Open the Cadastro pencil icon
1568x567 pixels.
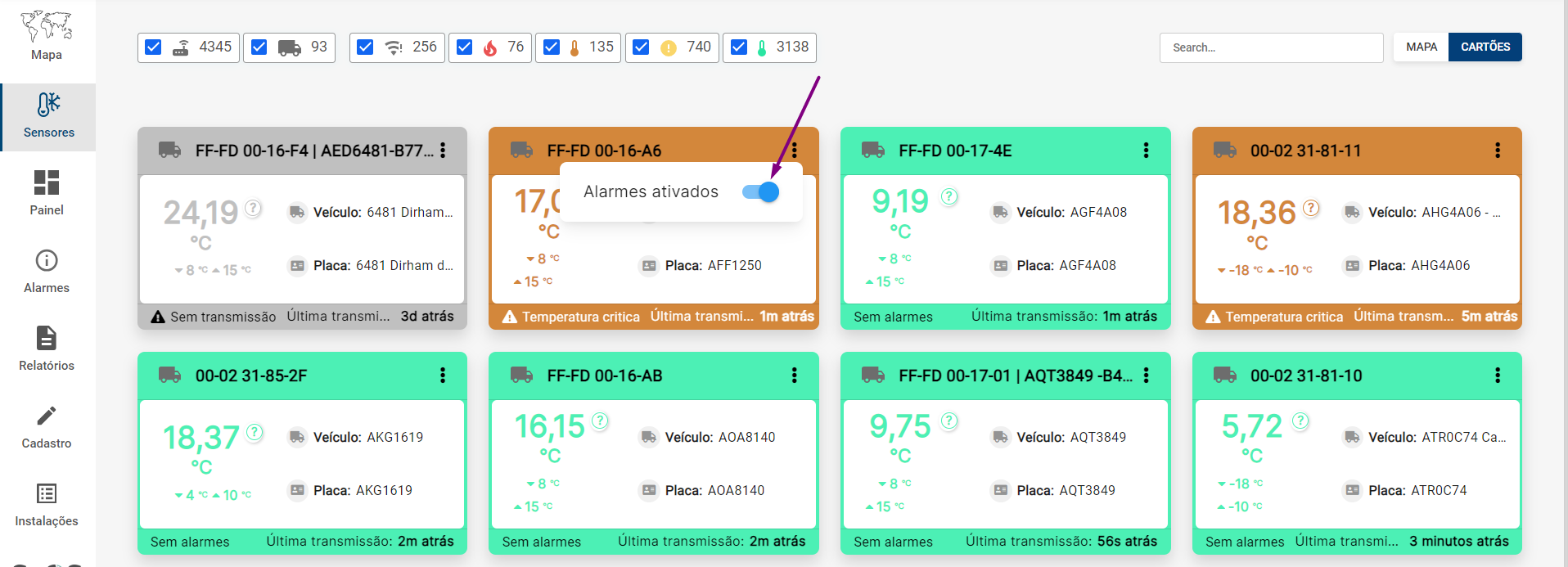tap(47, 416)
